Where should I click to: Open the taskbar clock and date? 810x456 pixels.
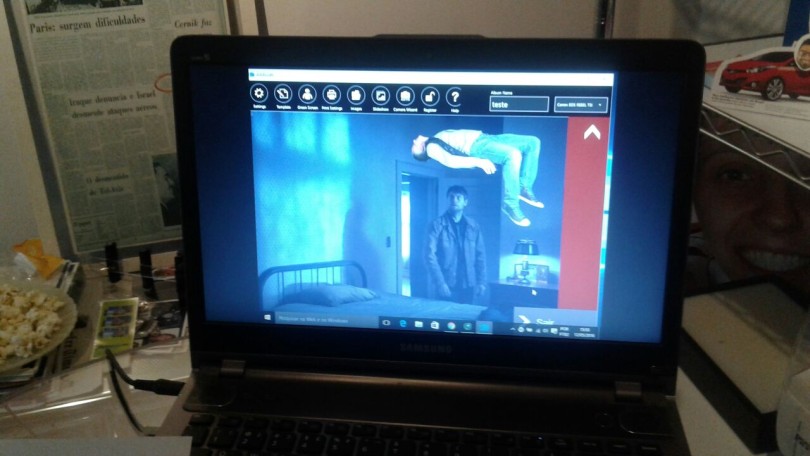pyautogui.click(x=585, y=333)
